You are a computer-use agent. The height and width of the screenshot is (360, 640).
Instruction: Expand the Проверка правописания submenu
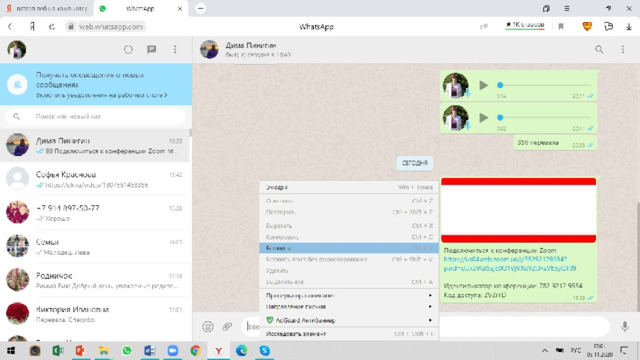click(349, 295)
